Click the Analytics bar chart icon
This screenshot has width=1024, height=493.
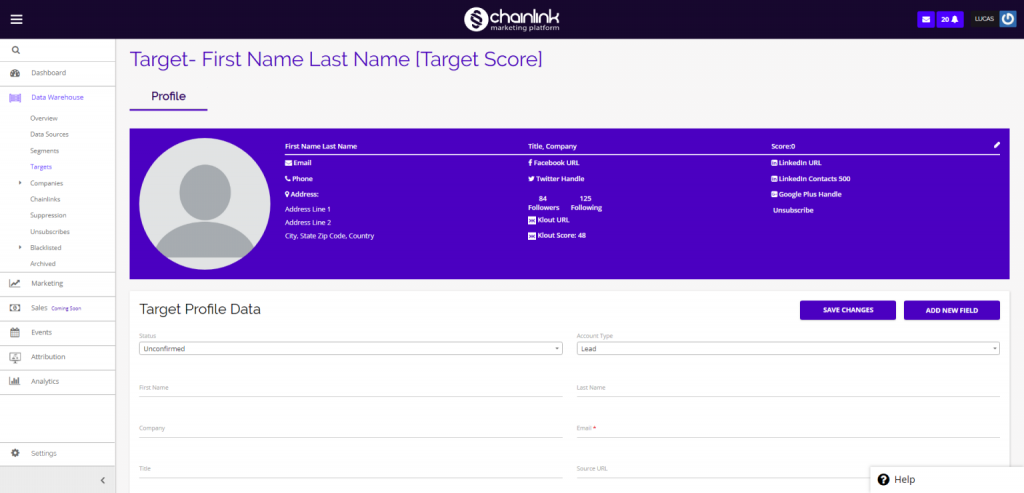[x=14, y=381]
